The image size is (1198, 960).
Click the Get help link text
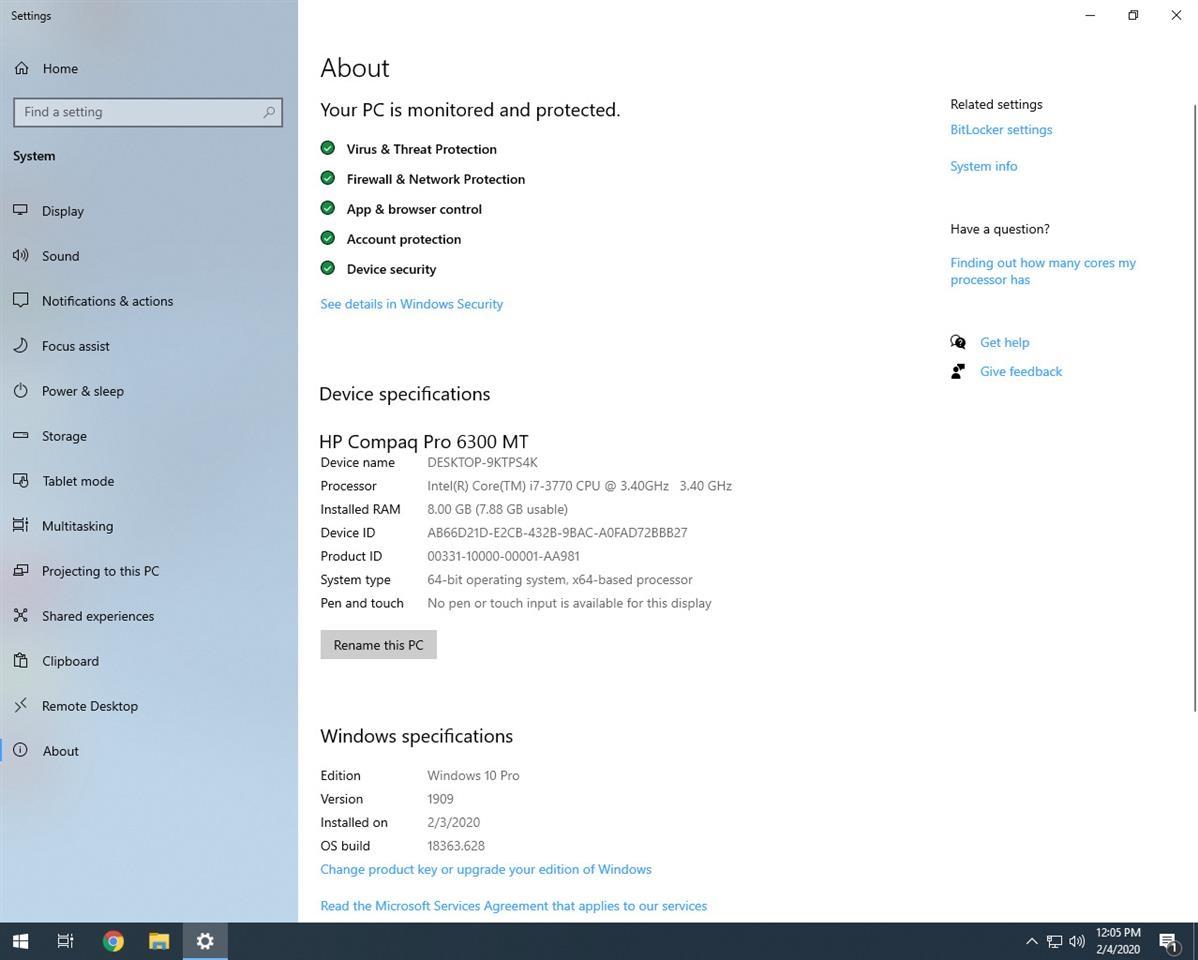pyautogui.click(x=1005, y=342)
